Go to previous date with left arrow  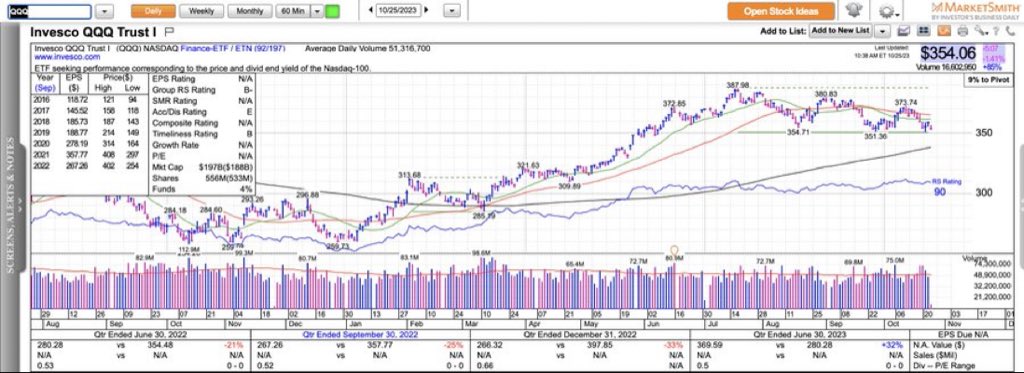pos(370,10)
